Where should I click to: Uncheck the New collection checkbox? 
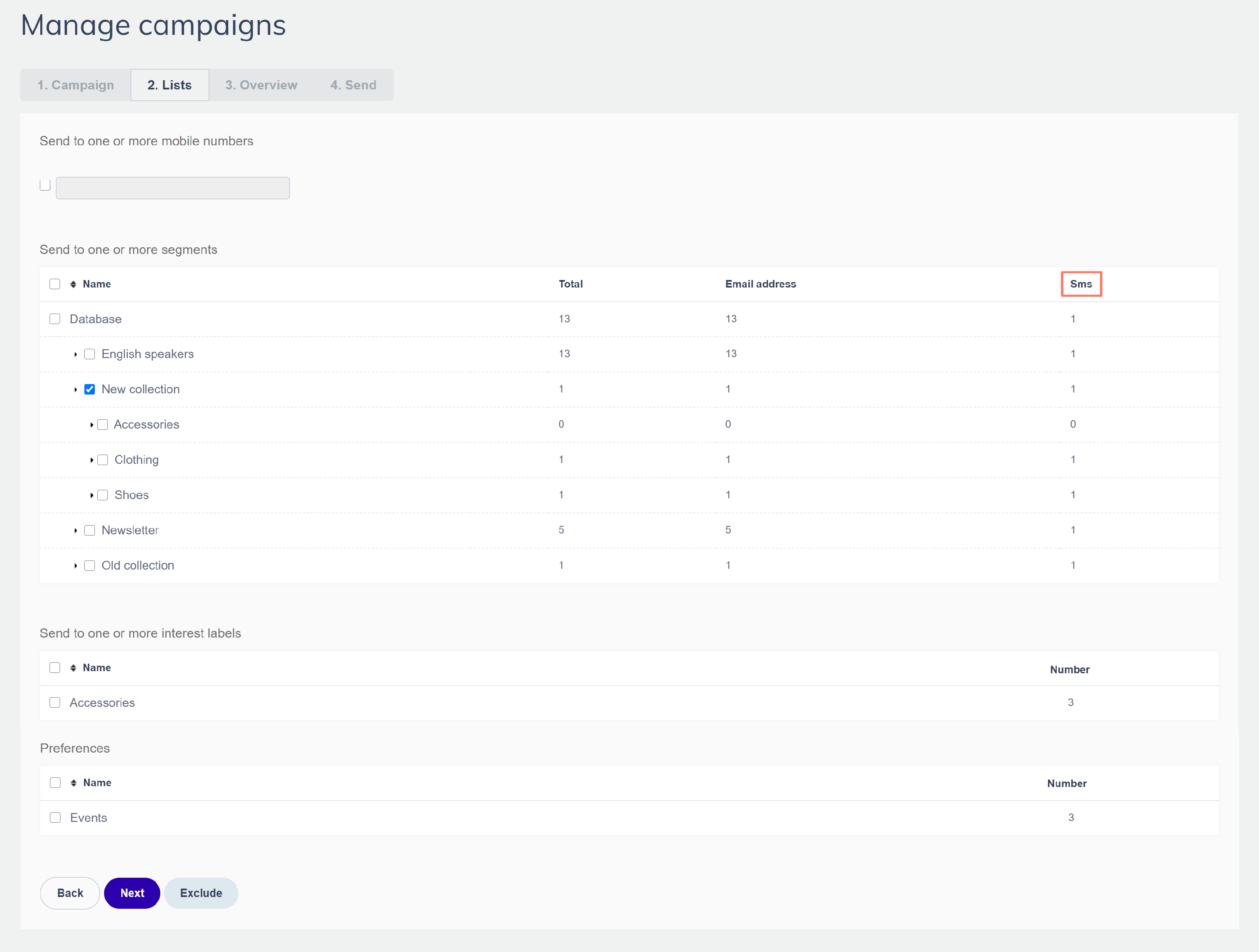pyautogui.click(x=89, y=390)
